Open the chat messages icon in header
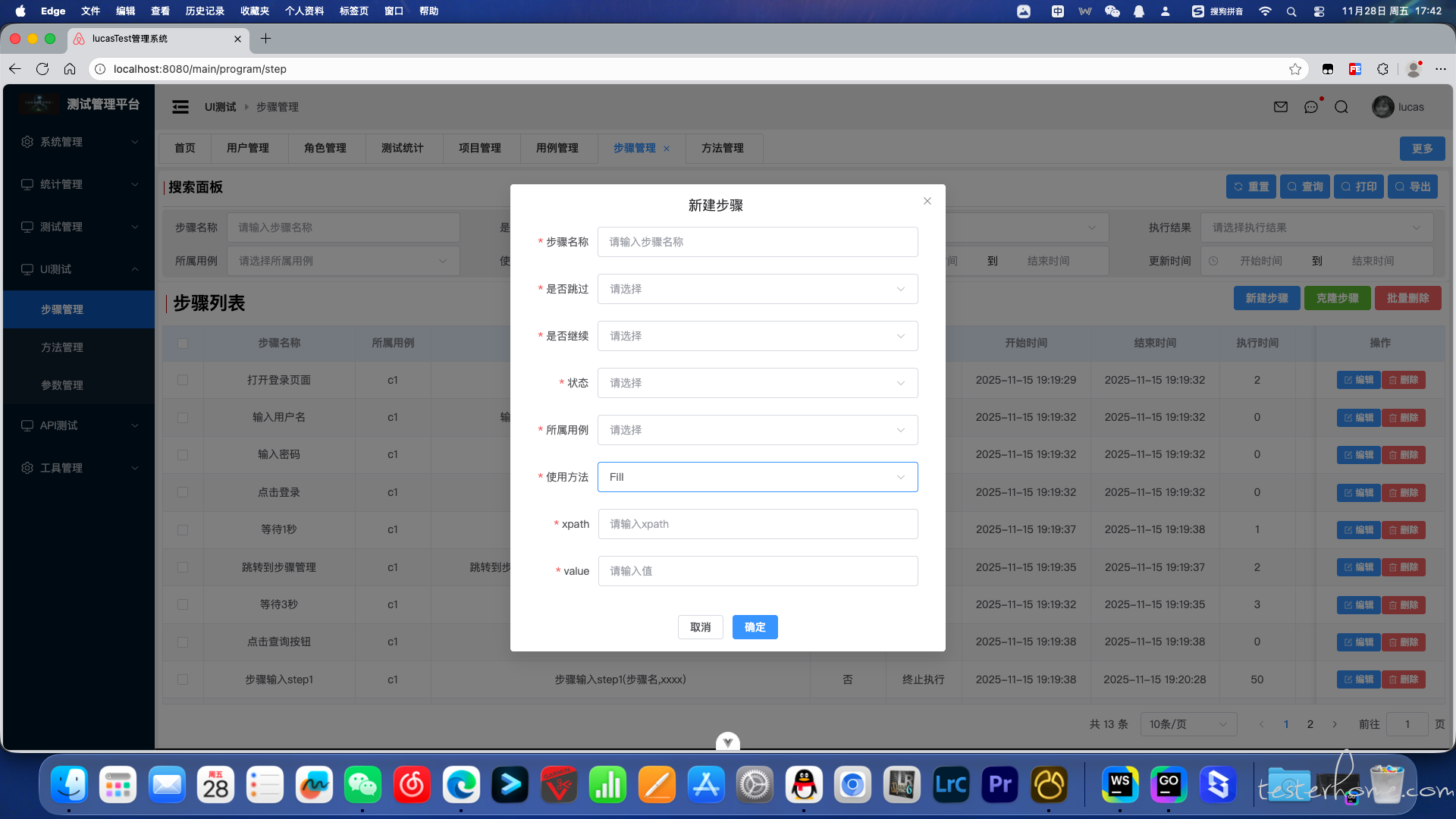The width and height of the screenshot is (1456, 819). tap(1311, 107)
